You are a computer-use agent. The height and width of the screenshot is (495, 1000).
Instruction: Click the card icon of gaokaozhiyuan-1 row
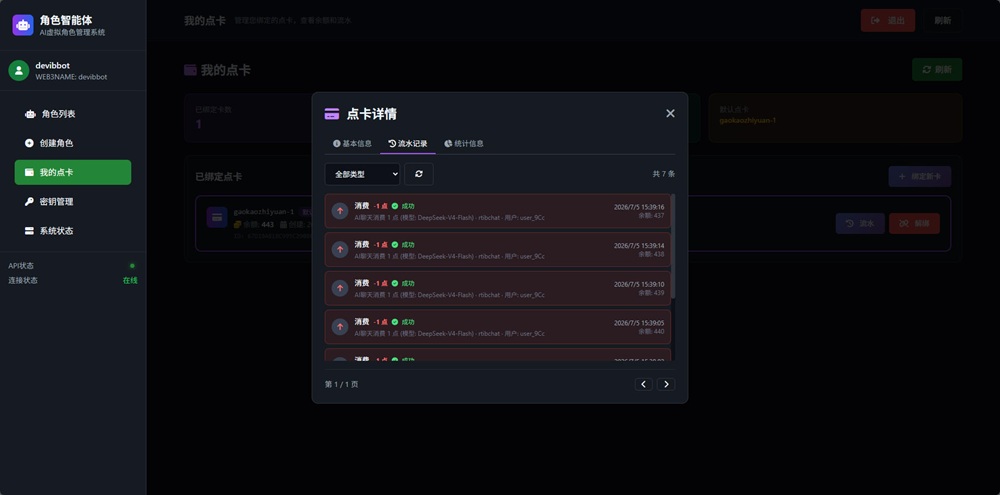tap(217, 217)
